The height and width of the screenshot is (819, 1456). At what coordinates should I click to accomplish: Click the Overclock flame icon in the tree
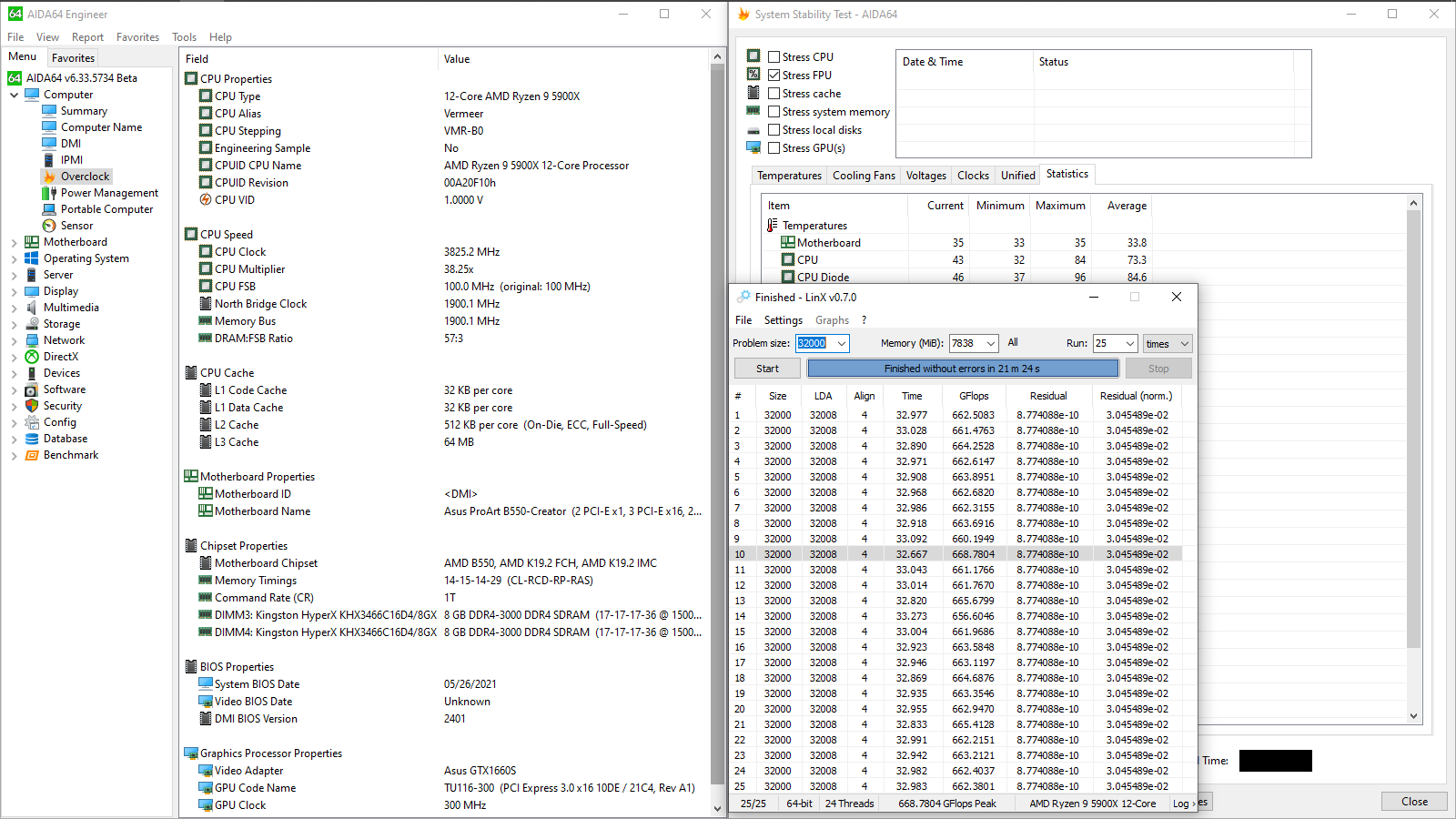pyautogui.click(x=49, y=177)
